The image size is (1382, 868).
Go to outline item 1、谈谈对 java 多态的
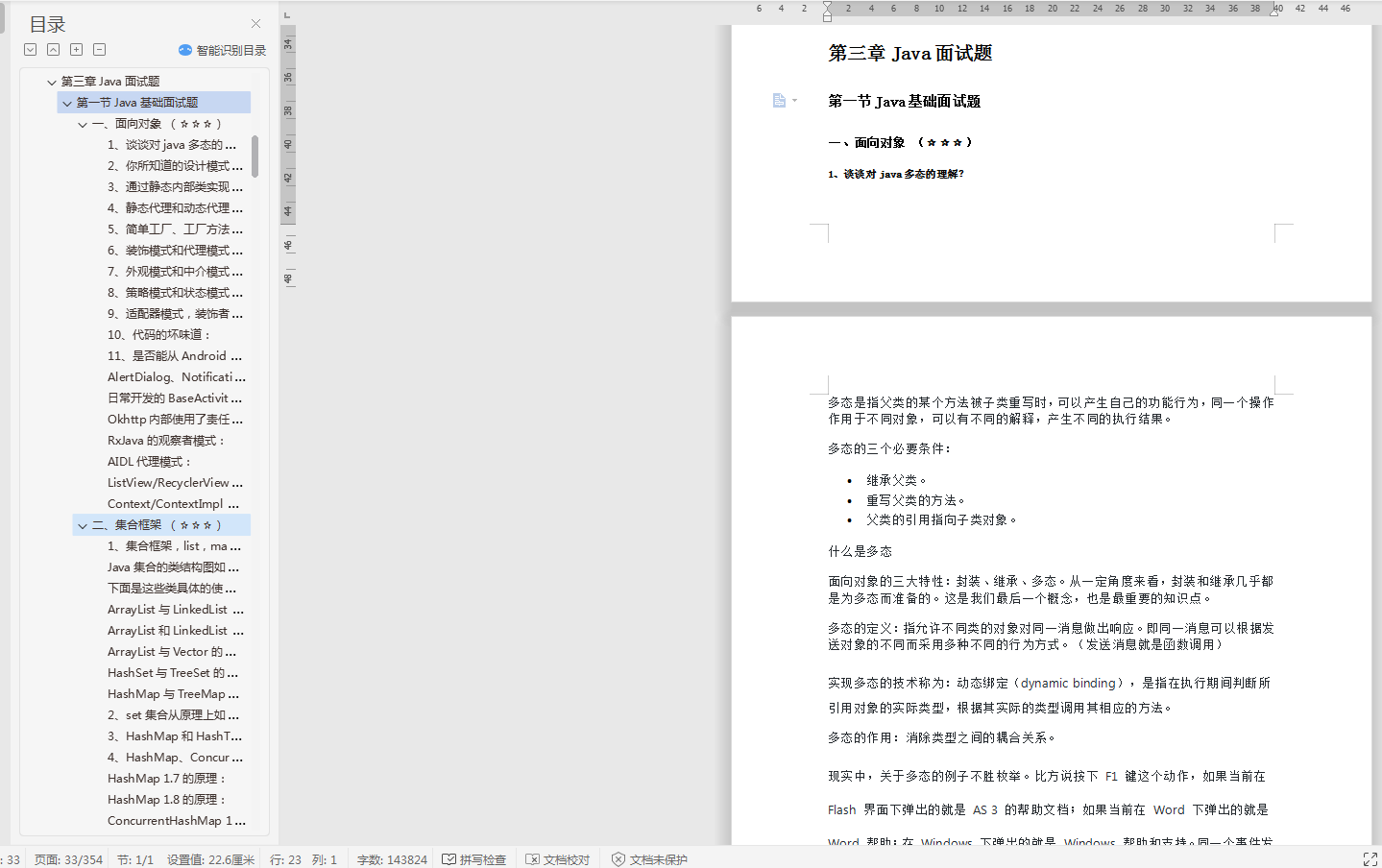pyautogui.click(x=172, y=145)
